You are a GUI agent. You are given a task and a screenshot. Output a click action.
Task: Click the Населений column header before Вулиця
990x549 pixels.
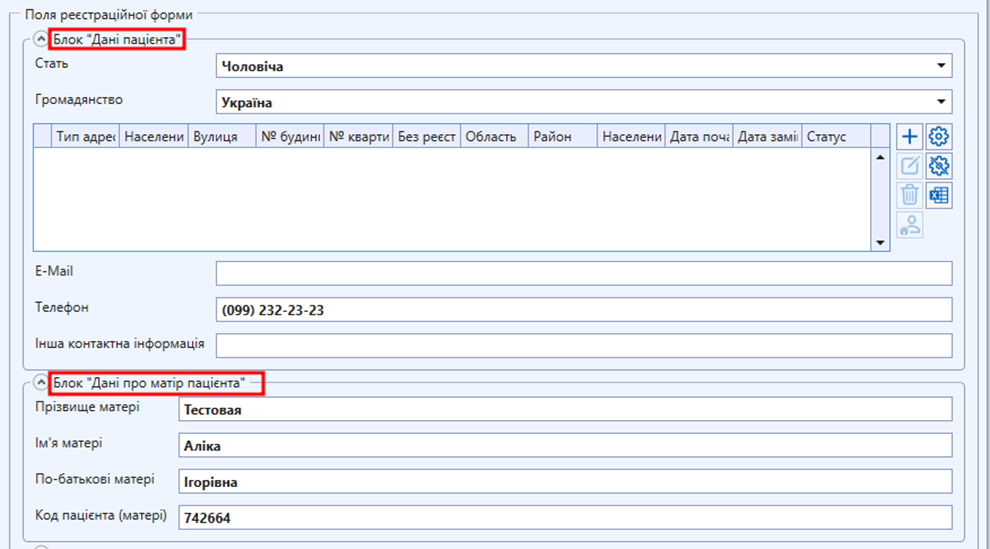tap(153, 136)
